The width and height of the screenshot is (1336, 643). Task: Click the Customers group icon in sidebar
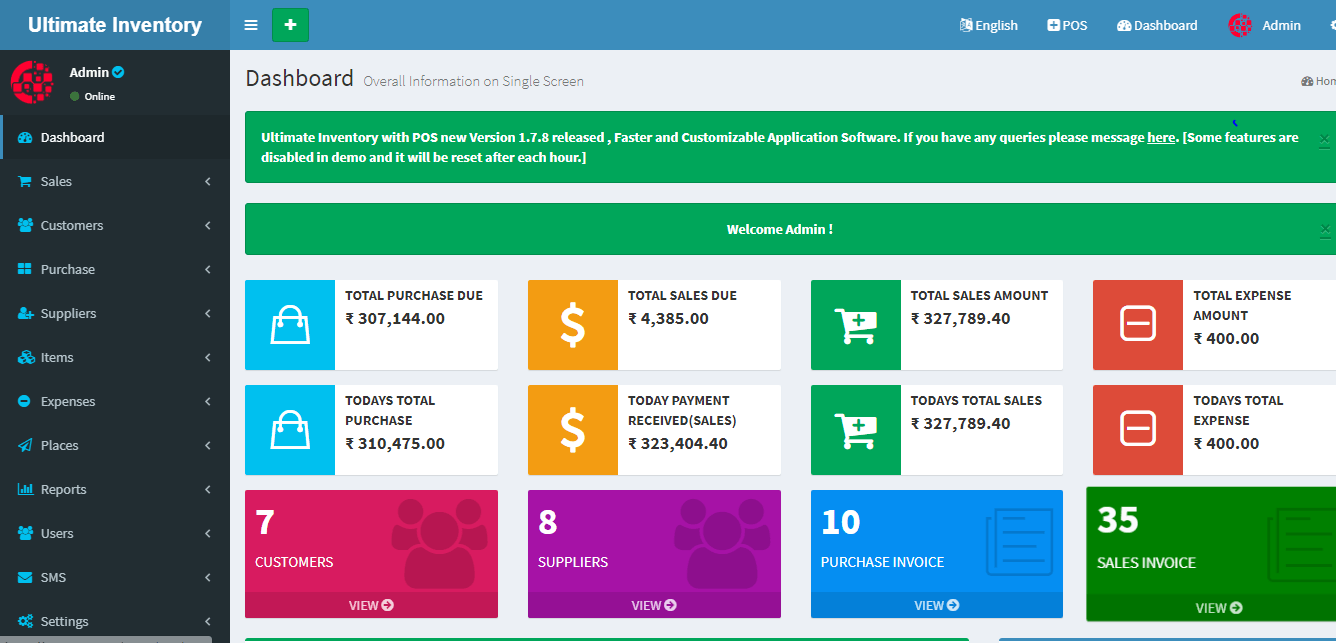[x=25, y=225]
